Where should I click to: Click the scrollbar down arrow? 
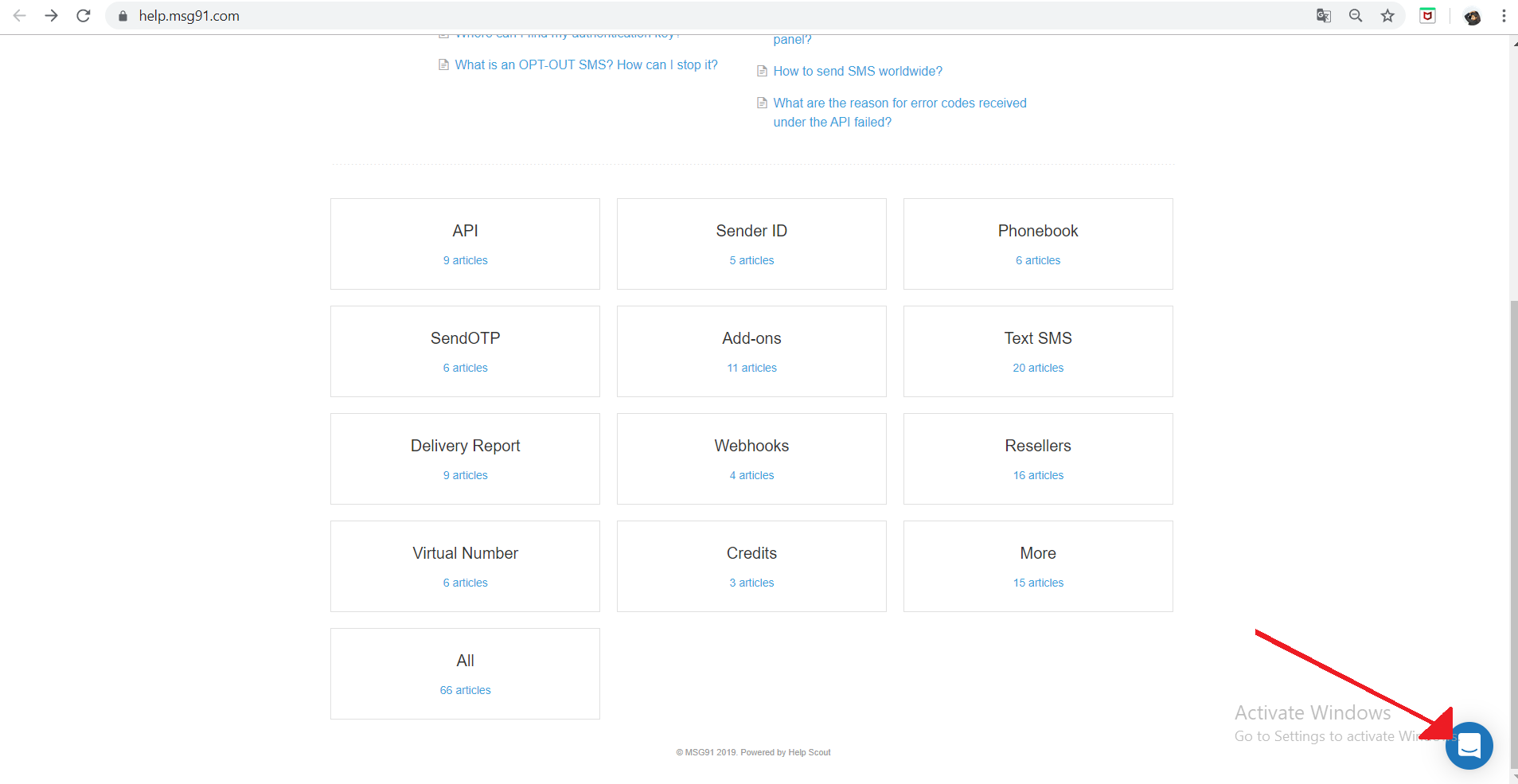[1514, 777]
